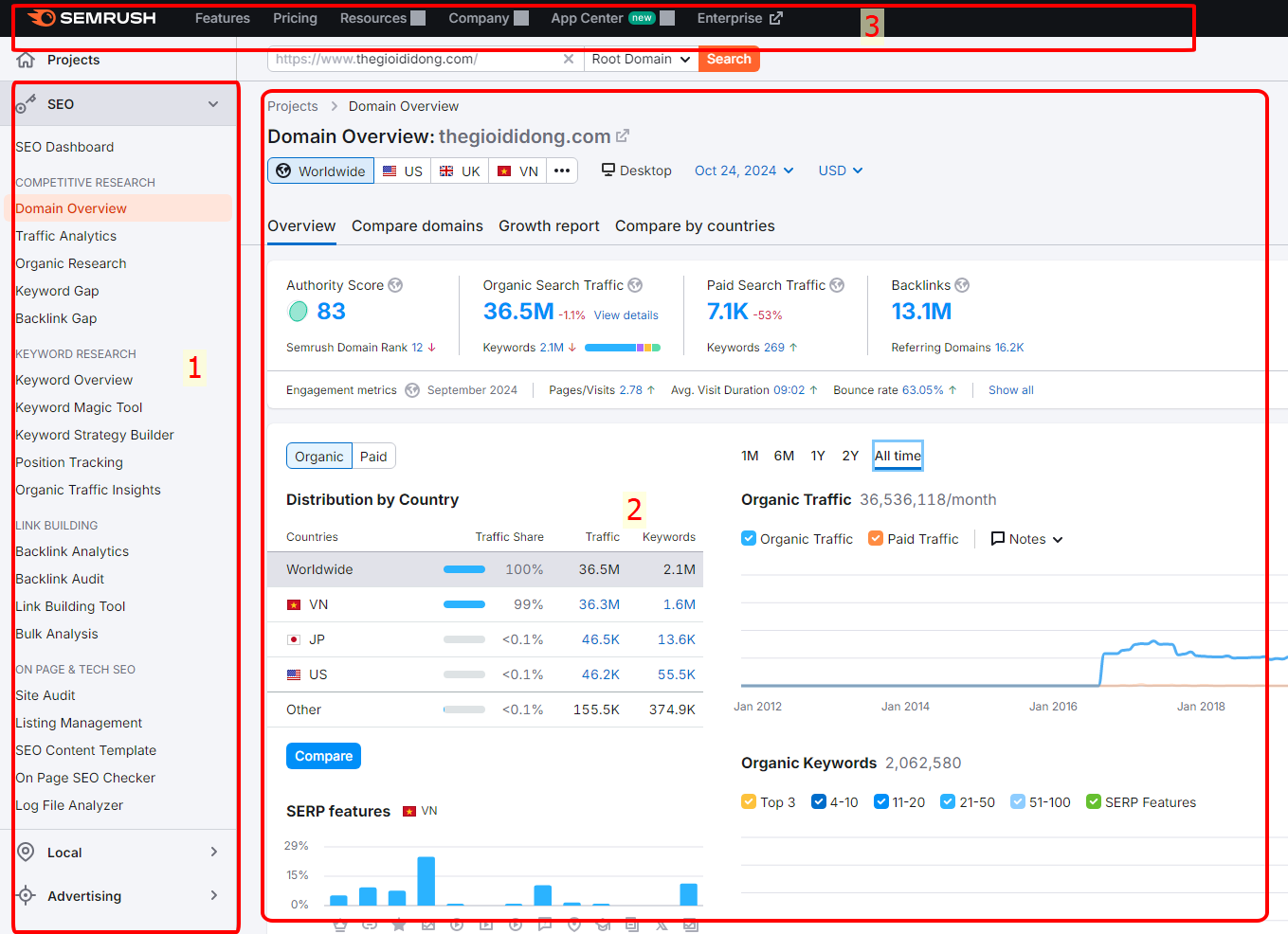Click VN traffic share bar

[464, 604]
